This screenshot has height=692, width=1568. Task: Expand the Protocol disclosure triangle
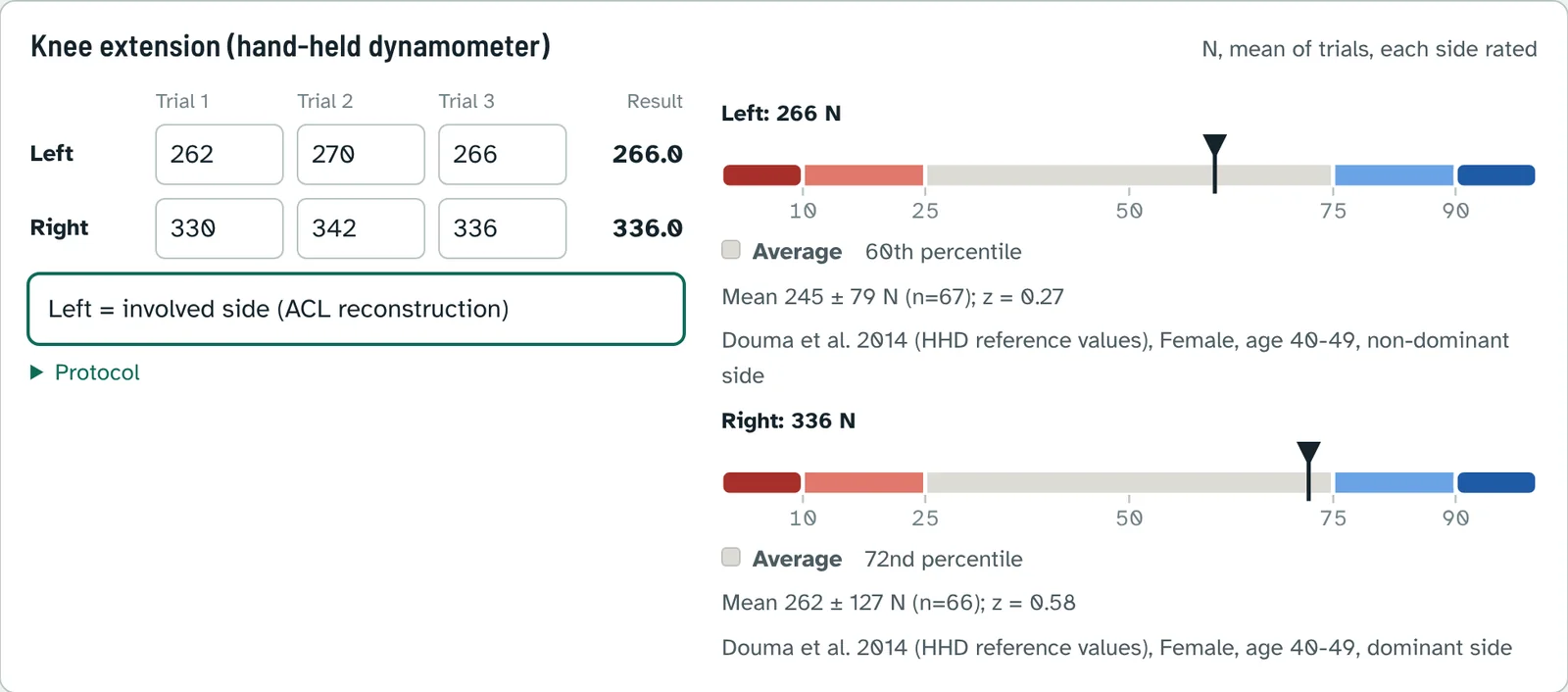[37, 372]
